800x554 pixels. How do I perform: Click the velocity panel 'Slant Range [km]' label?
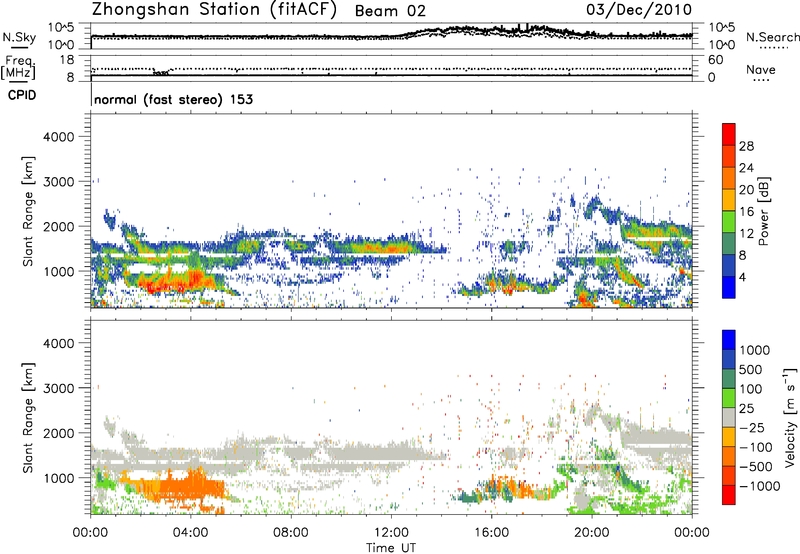[x=29, y=417]
